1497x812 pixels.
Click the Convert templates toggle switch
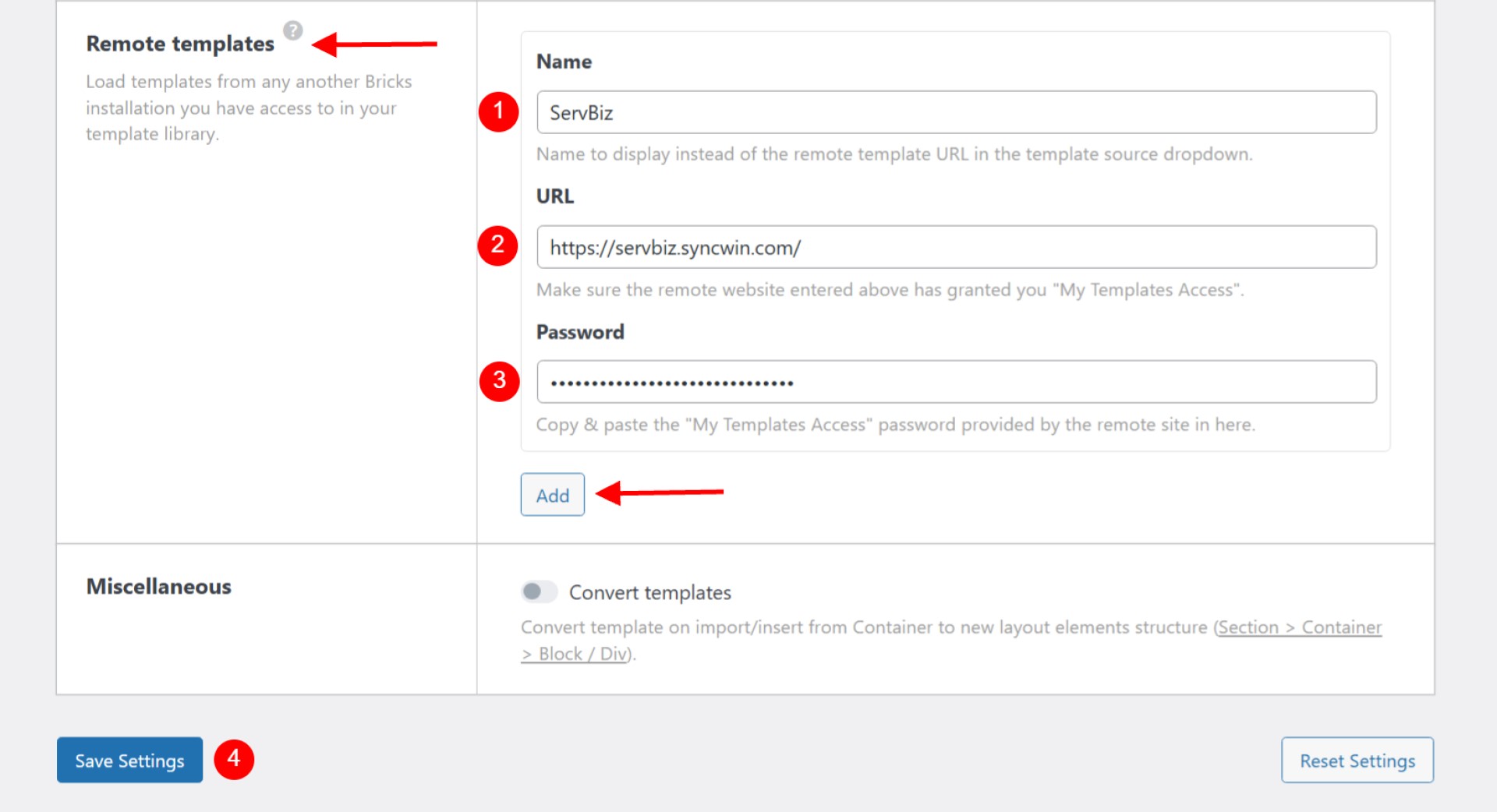538,591
